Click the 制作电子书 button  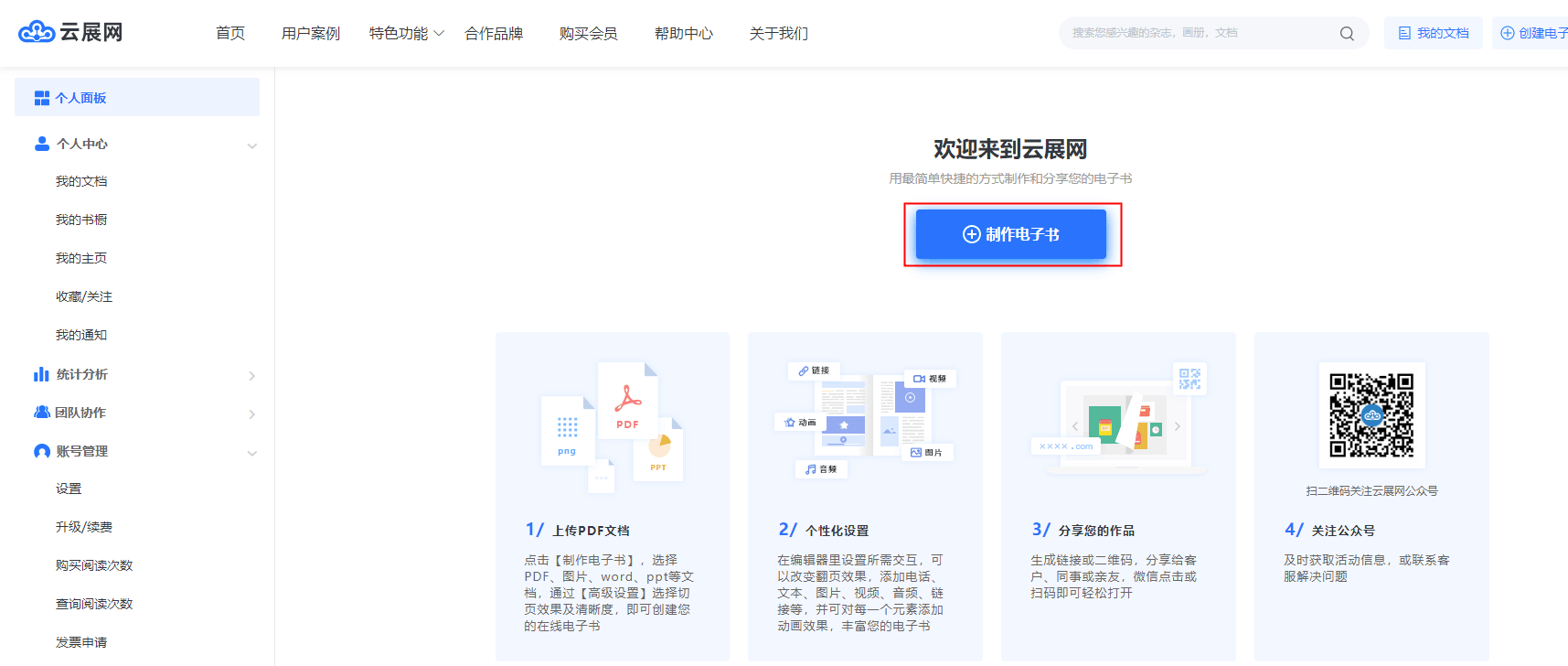pyautogui.click(x=1011, y=234)
